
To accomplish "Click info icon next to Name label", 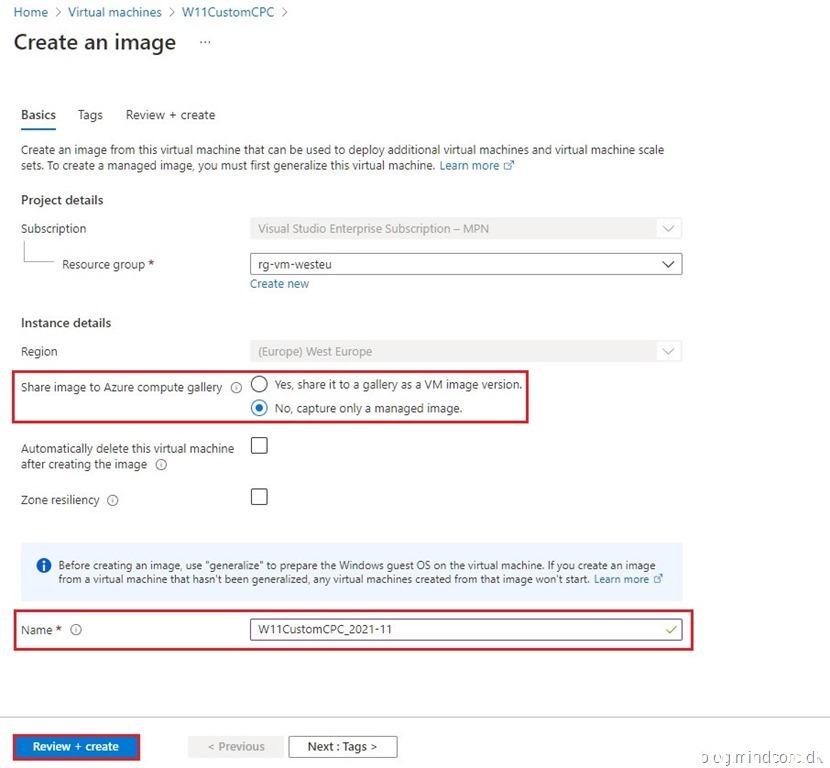I will [76, 630].
